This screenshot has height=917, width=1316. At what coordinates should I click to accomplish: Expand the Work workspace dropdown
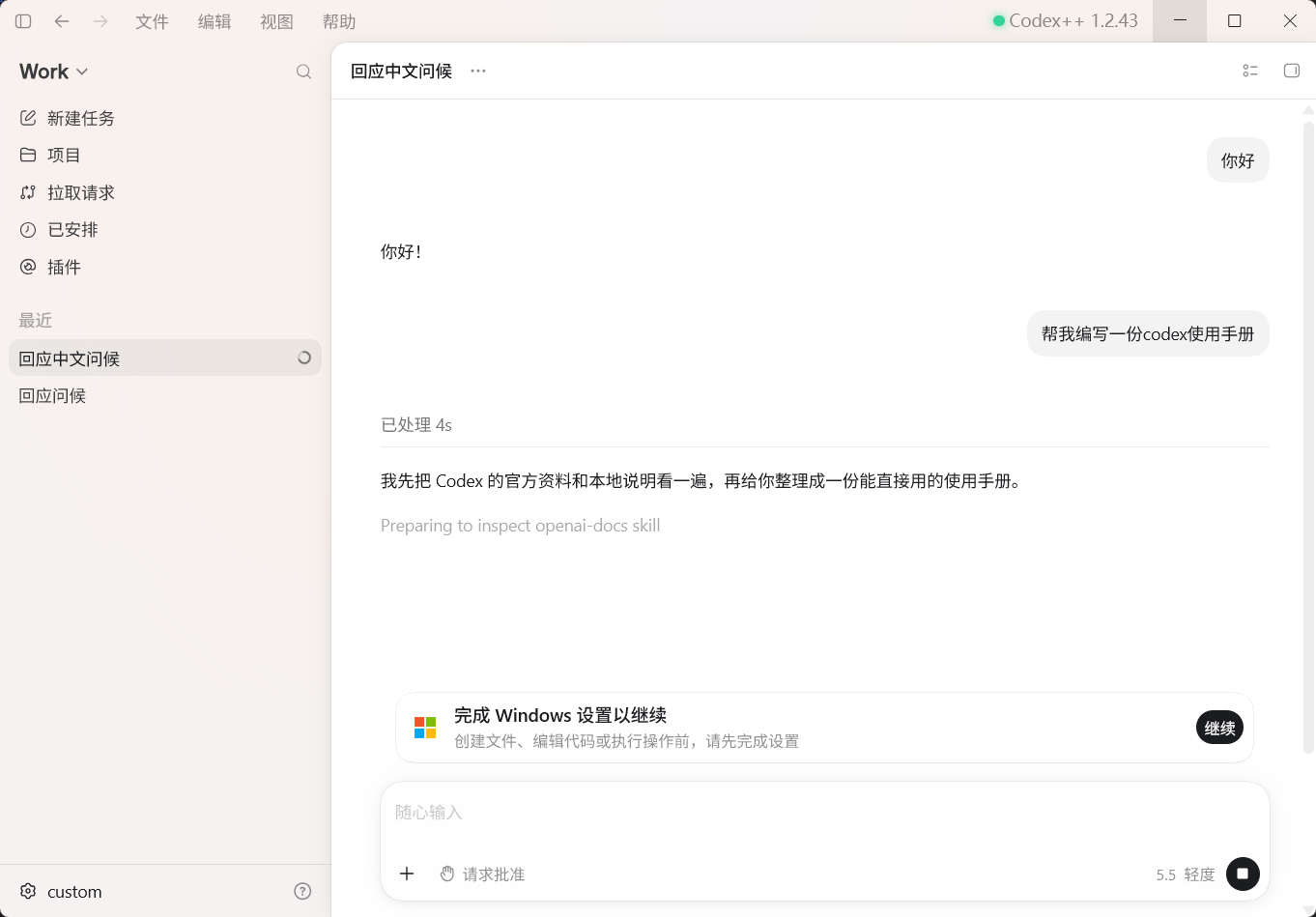point(54,72)
